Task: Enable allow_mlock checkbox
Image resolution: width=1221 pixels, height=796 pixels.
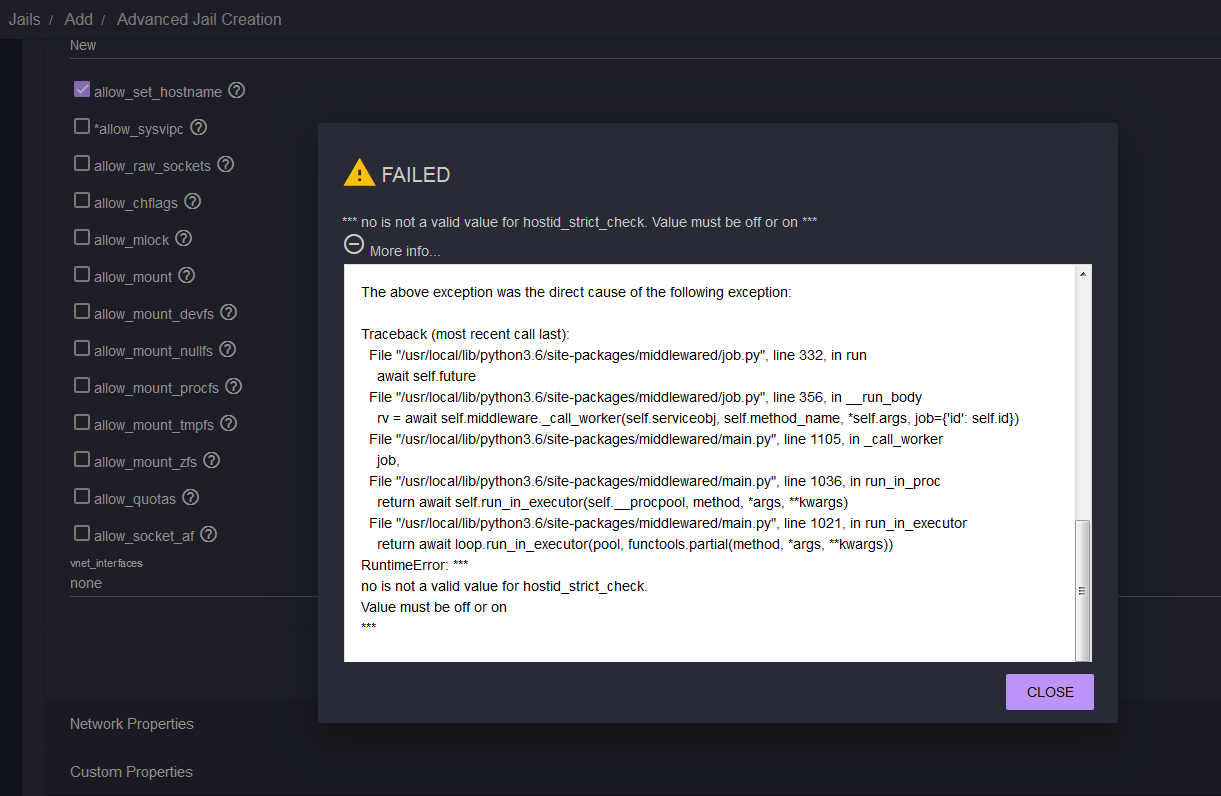Action: (82, 238)
